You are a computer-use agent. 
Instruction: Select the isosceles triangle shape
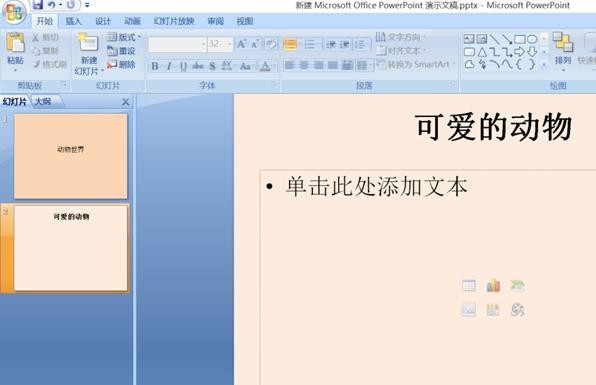[x=482, y=52]
